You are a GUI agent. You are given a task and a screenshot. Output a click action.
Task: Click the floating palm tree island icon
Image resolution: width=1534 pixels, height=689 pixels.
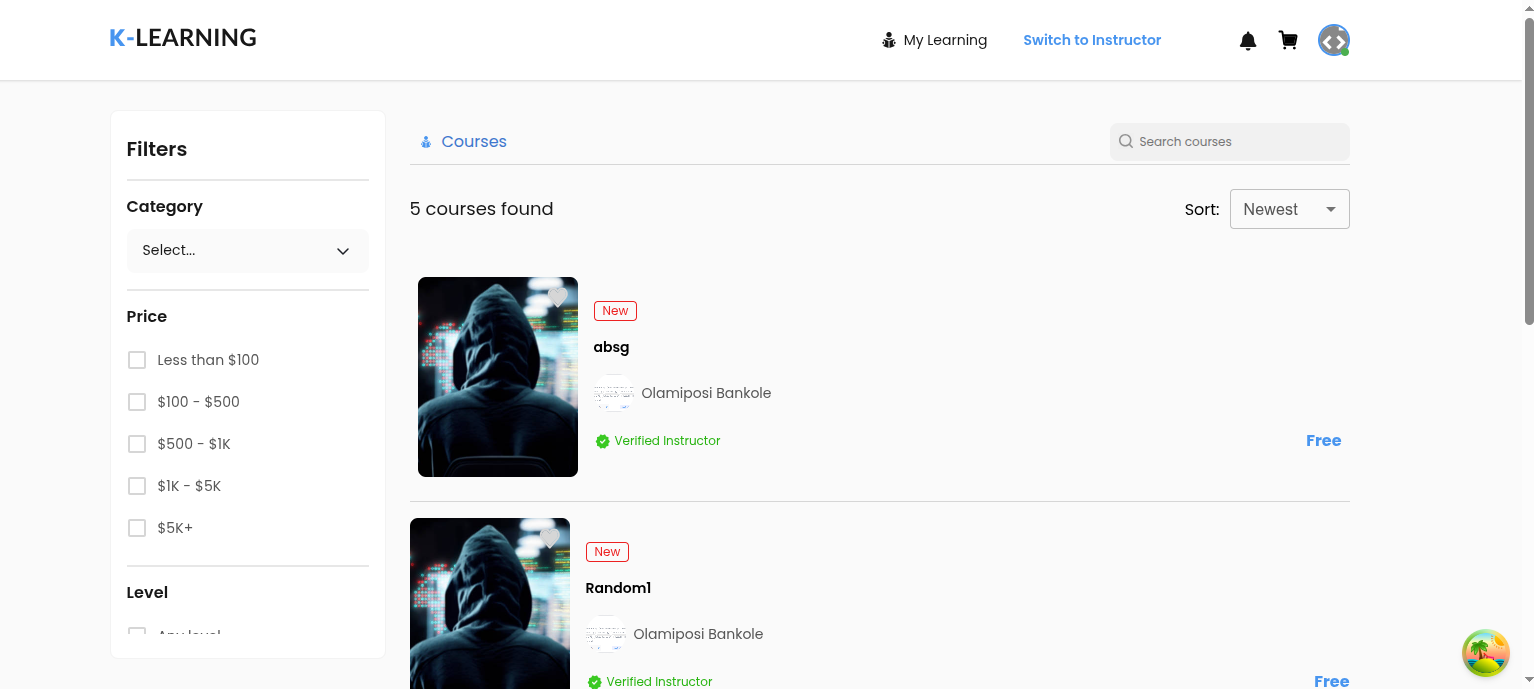pyautogui.click(x=1485, y=653)
